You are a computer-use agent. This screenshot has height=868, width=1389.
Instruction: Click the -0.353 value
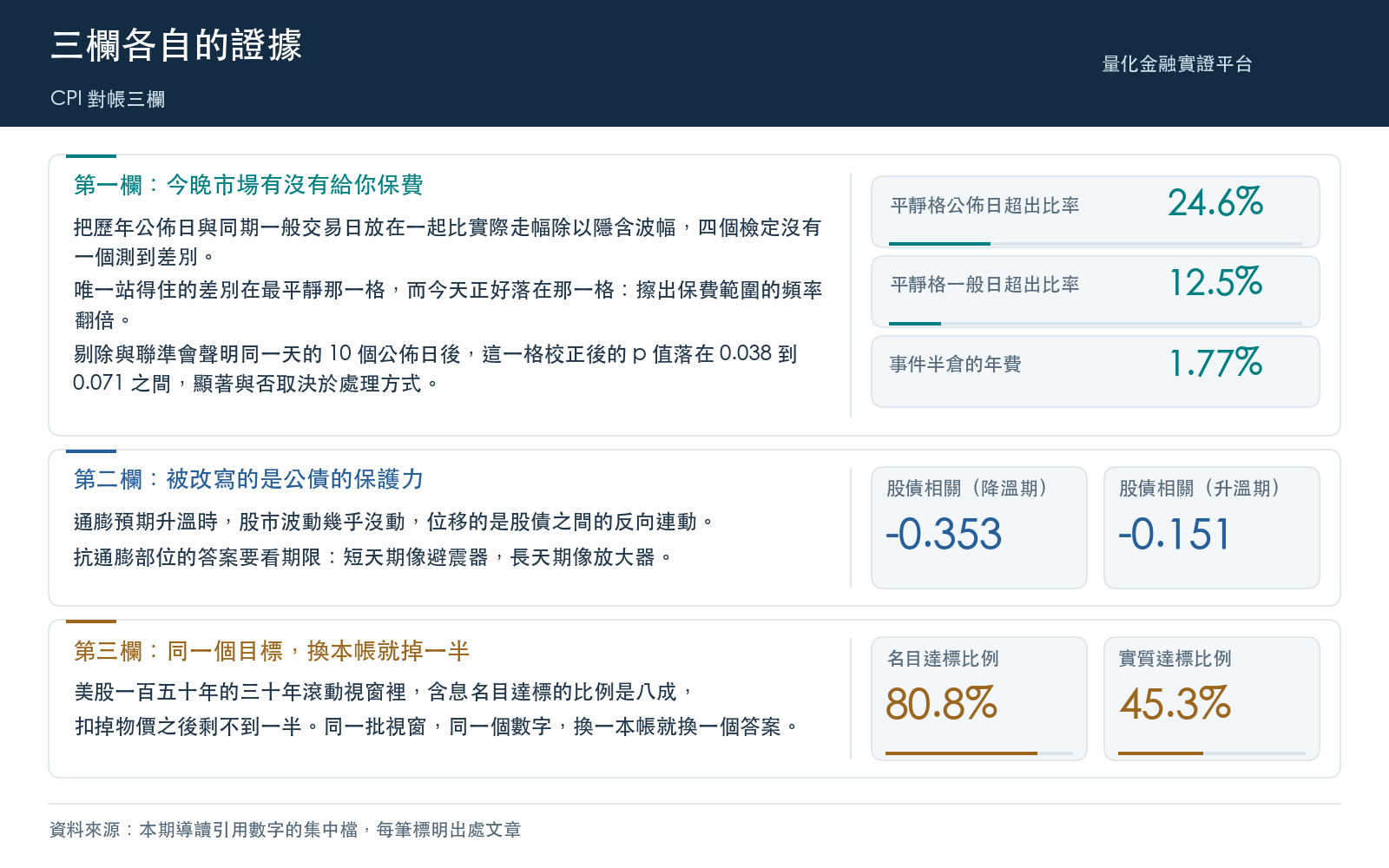tap(944, 534)
